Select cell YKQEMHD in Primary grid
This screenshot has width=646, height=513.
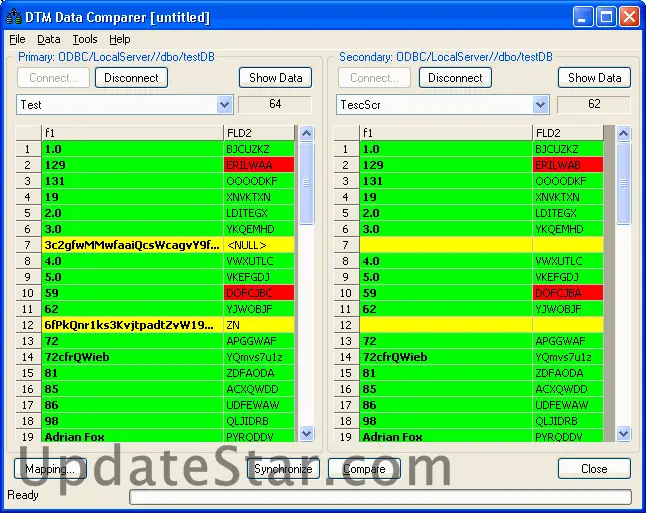coord(259,229)
